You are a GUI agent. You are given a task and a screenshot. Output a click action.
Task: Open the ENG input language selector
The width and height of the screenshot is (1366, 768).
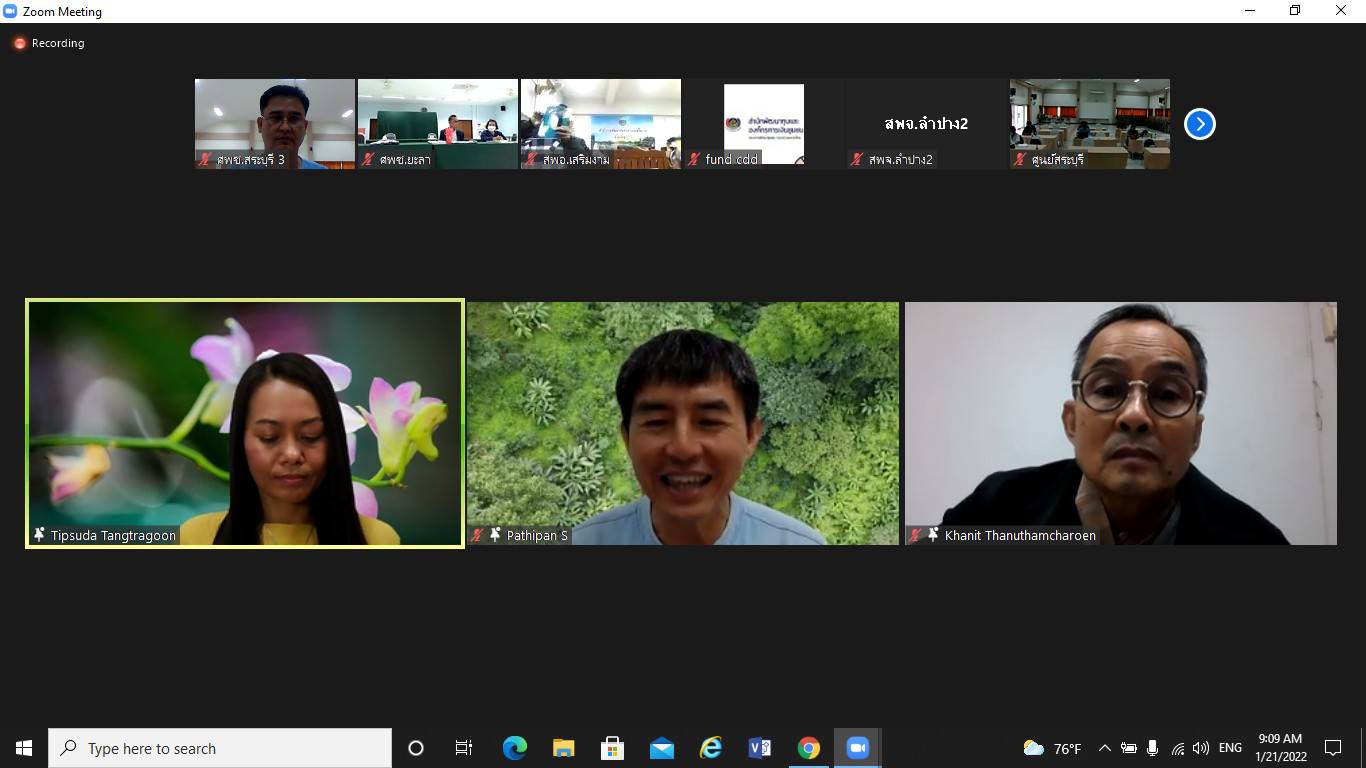1230,748
